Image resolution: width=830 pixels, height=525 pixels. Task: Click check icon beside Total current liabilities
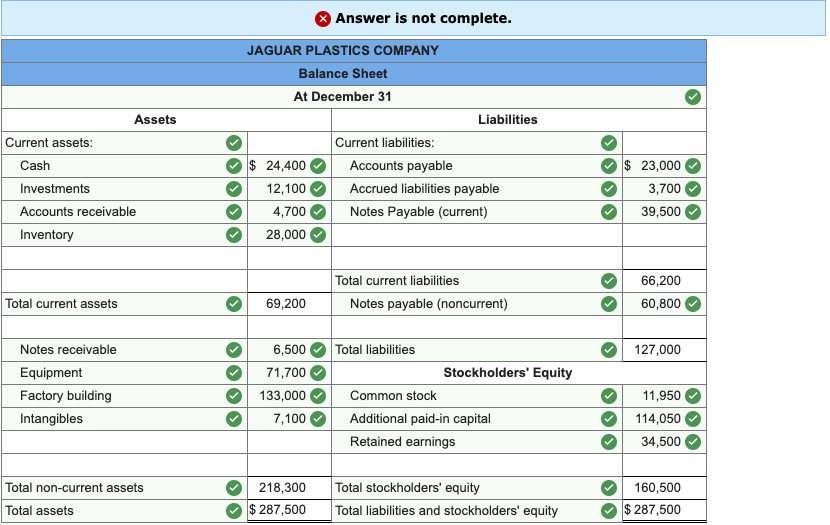tap(609, 280)
